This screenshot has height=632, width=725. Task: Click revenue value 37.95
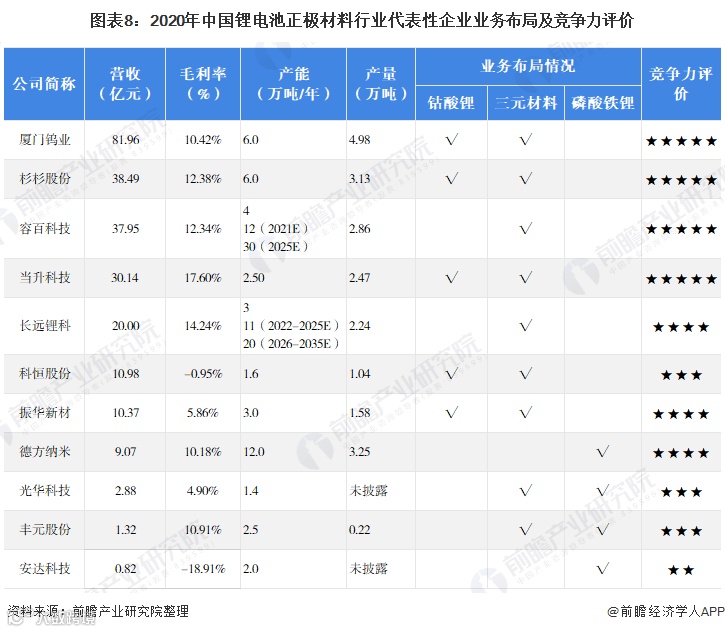click(x=125, y=228)
